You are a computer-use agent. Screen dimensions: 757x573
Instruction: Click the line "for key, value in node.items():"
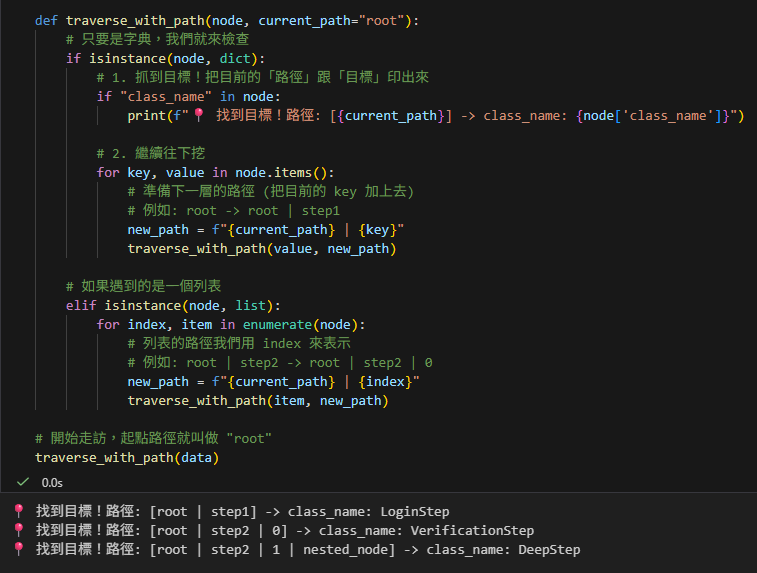215,172
